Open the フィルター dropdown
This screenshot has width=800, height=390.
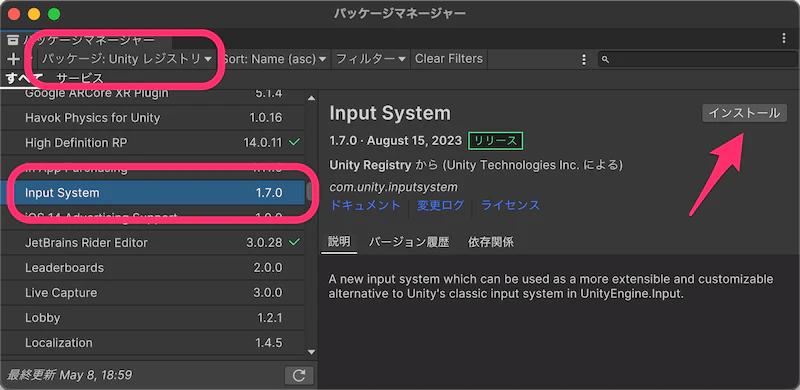click(x=371, y=59)
